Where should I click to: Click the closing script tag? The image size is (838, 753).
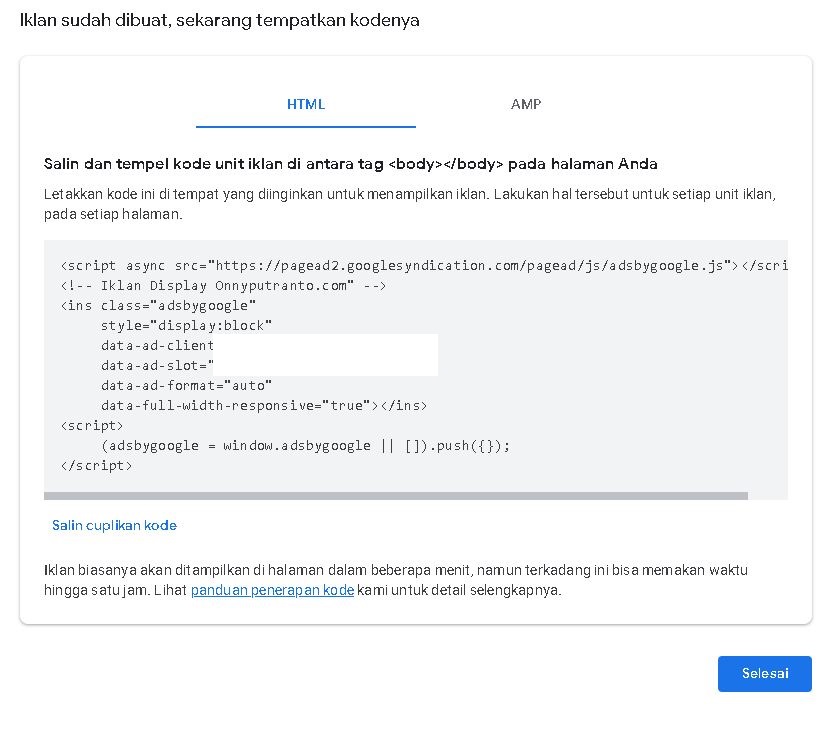96,465
